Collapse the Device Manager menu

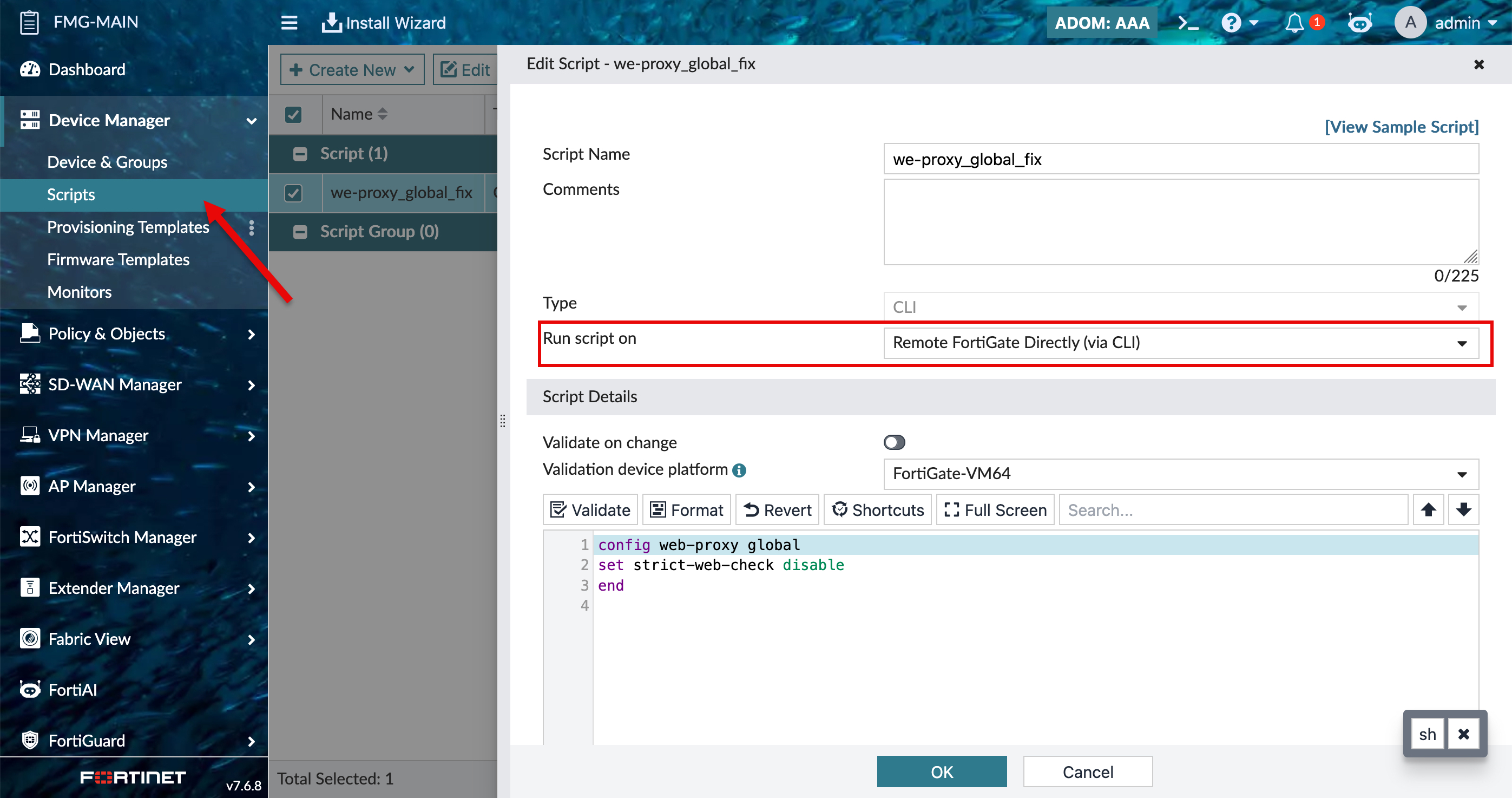(x=134, y=120)
